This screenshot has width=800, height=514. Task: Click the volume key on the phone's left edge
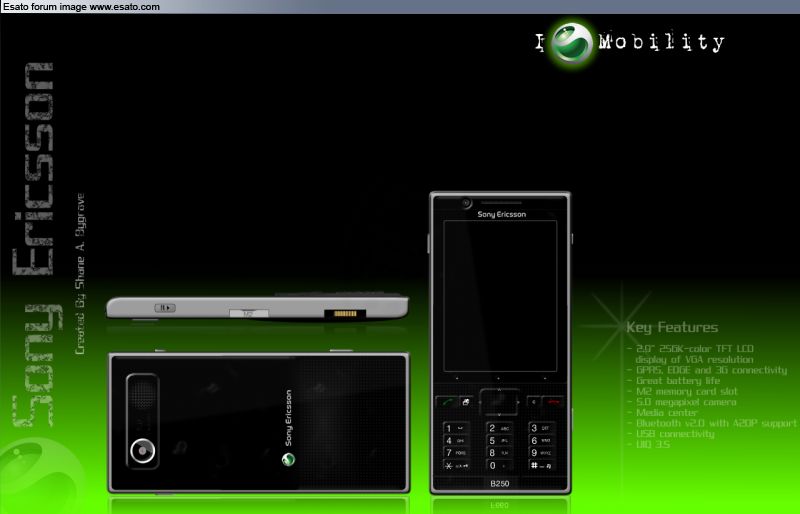point(429,243)
